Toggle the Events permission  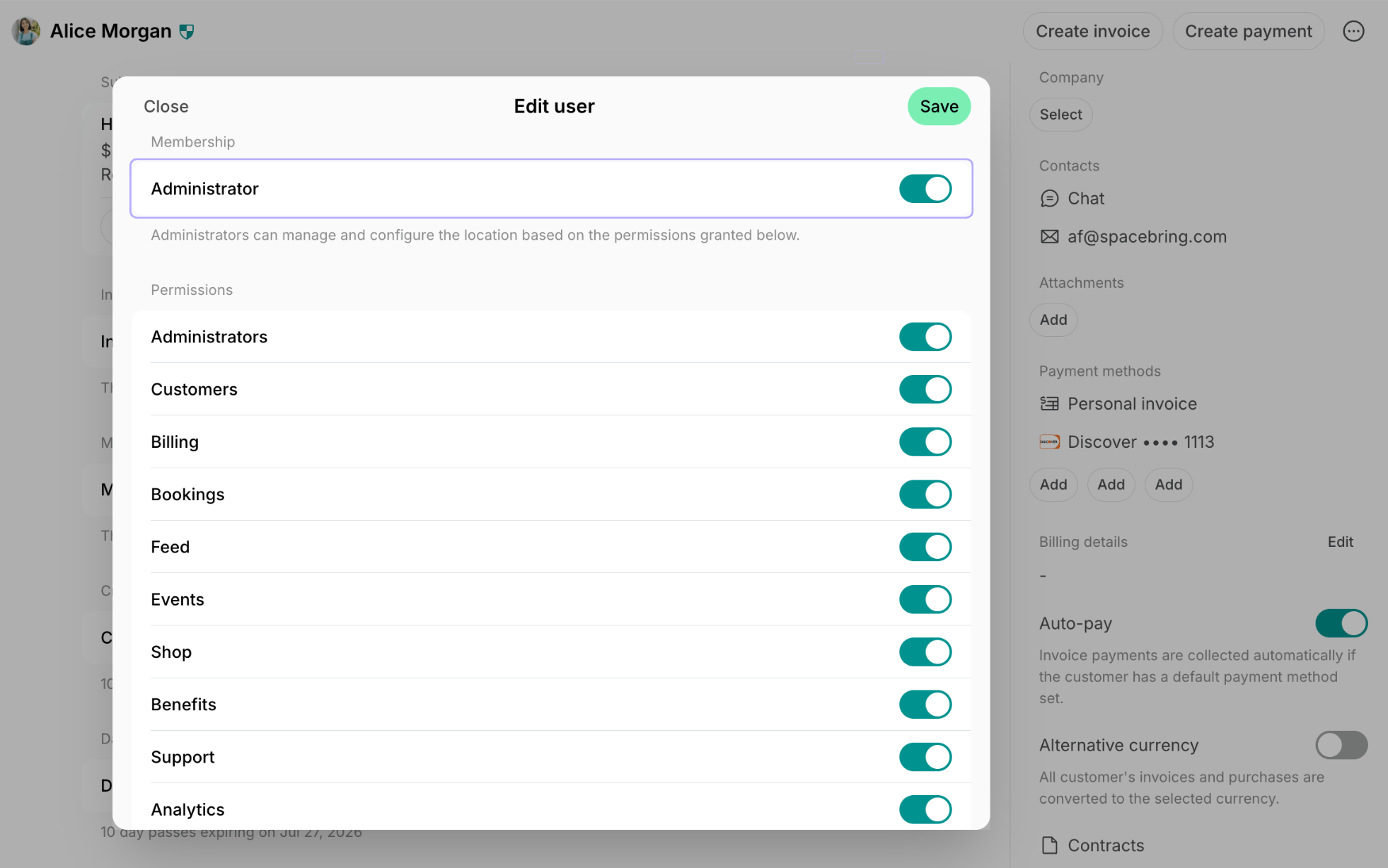925,599
